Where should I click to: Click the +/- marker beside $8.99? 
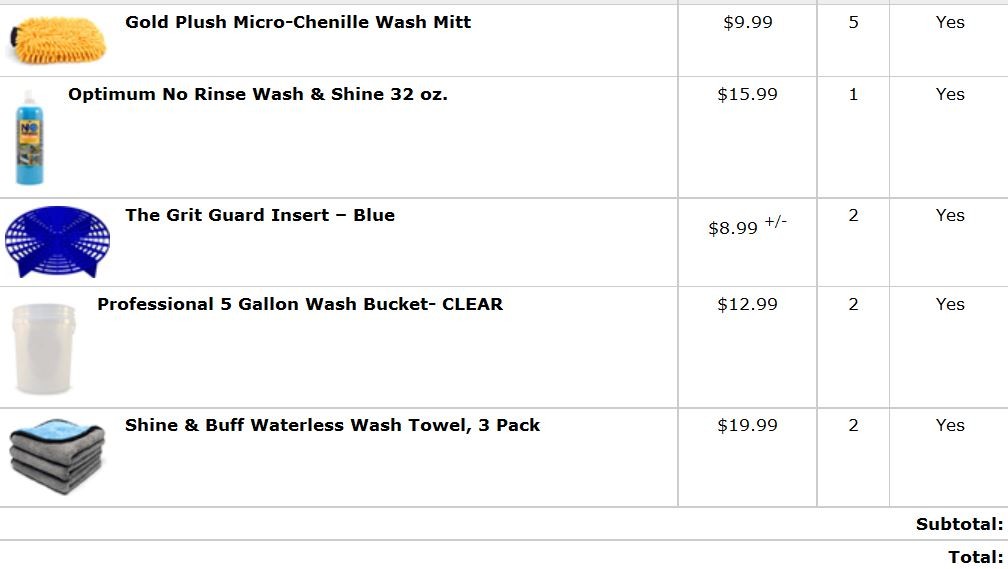point(775,222)
